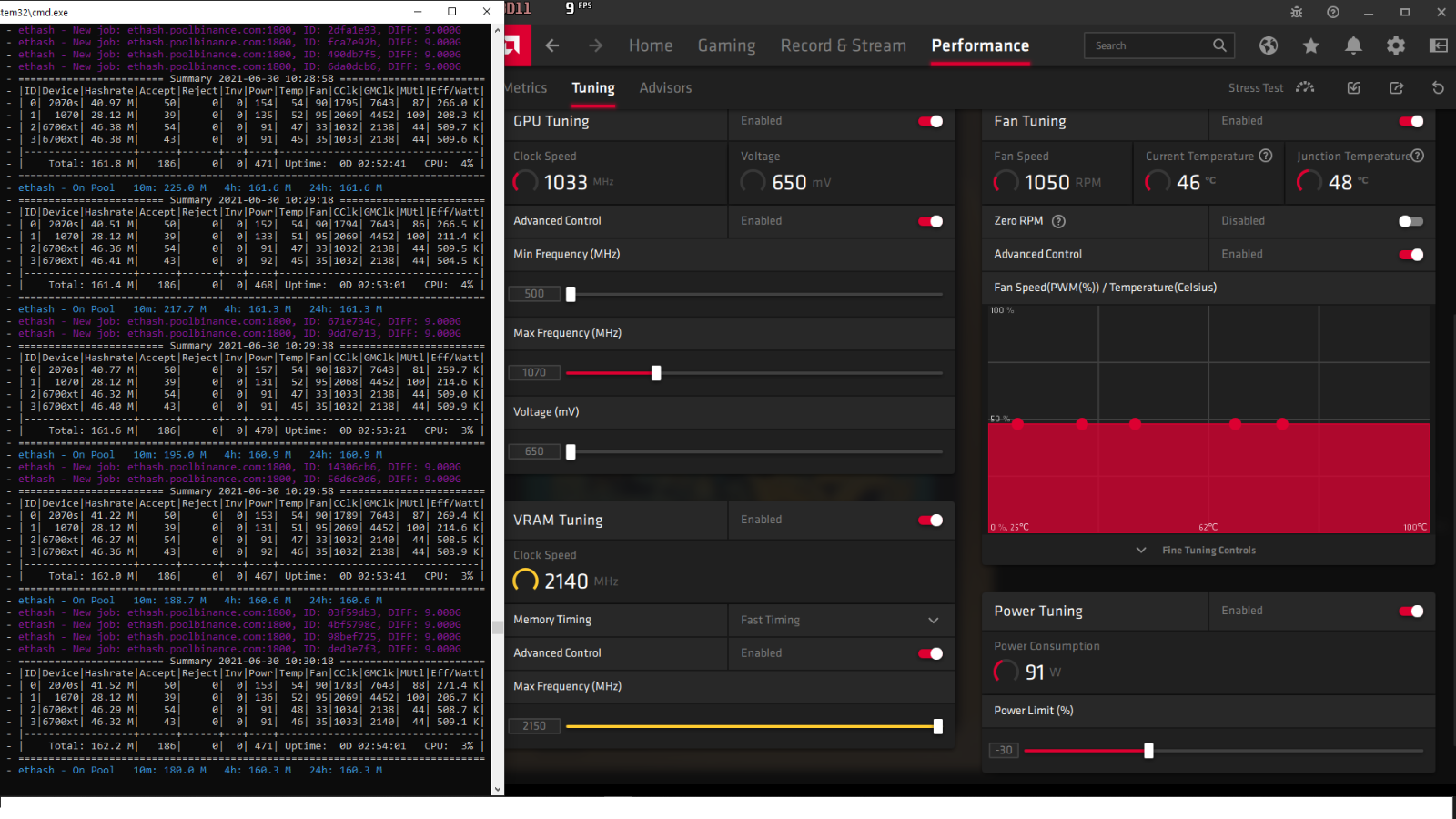Minimize the cmd.exe window
This screenshot has height=819, width=1456.
tap(418, 12)
